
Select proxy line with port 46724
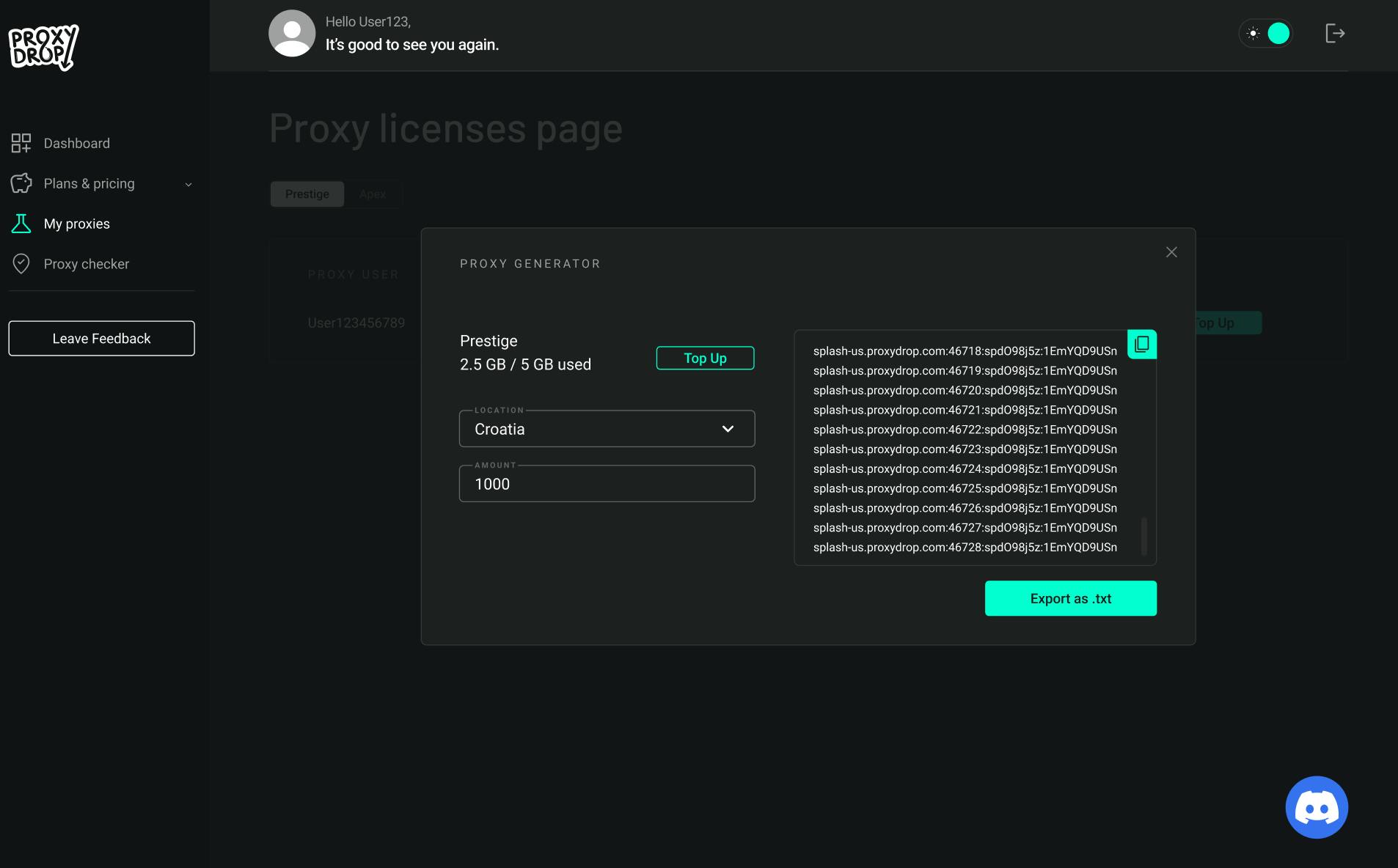[965, 468]
